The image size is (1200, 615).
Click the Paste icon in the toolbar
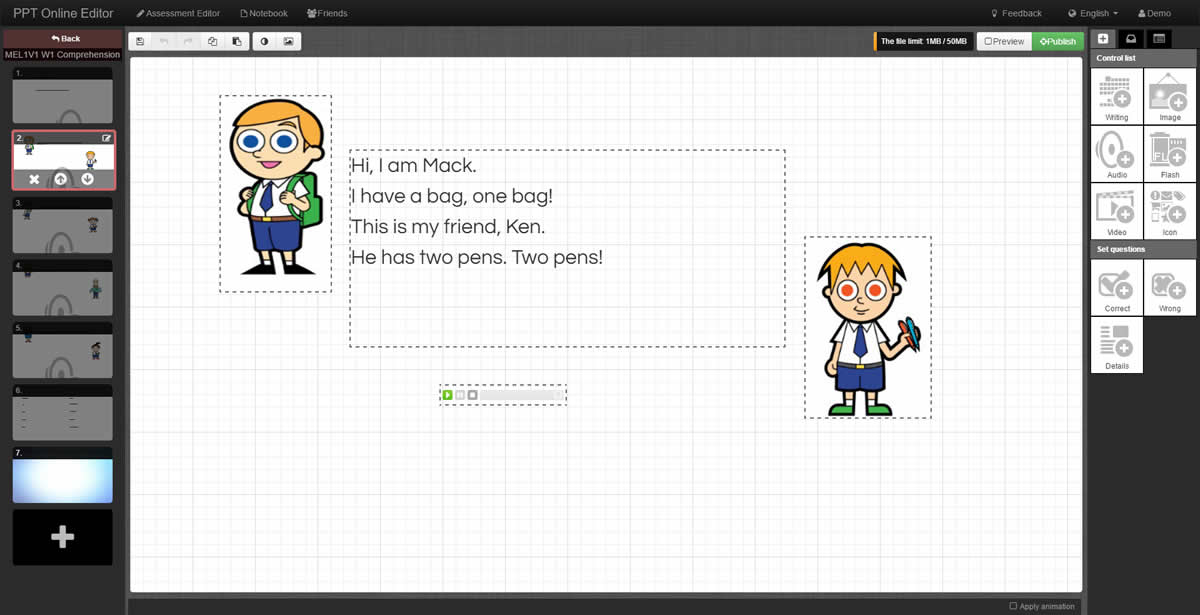tap(237, 41)
